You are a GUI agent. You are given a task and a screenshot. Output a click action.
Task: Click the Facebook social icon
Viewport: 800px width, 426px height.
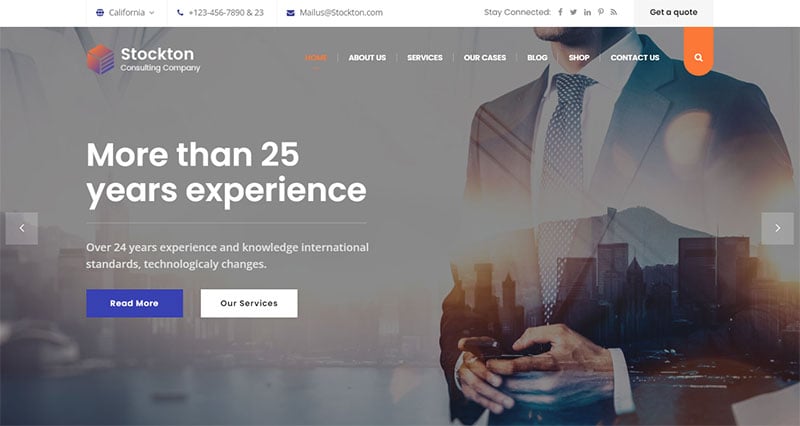(560, 12)
